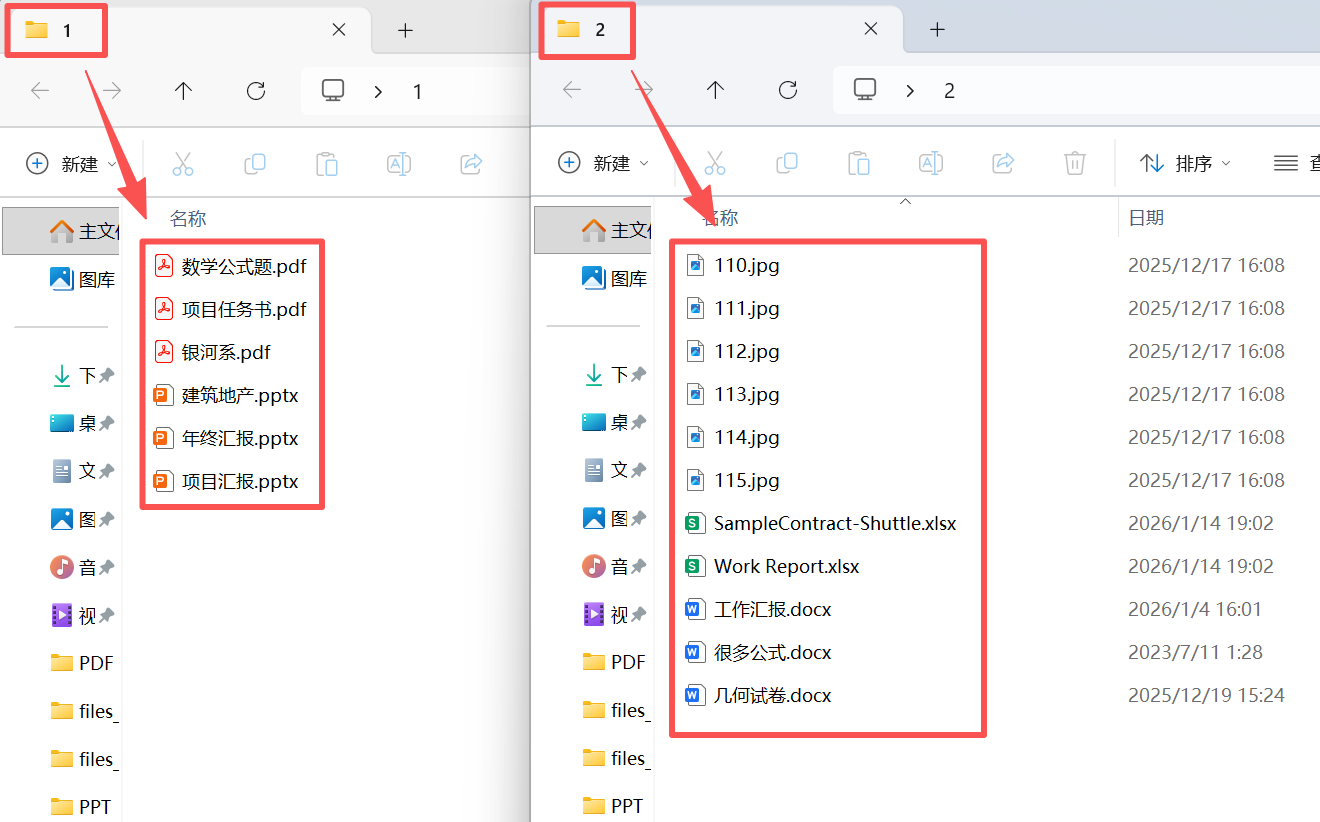1320x822 pixels.
Task: Select SampleContract-Shuttle.xlsx in folder 2
Action: click(x=834, y=523)
